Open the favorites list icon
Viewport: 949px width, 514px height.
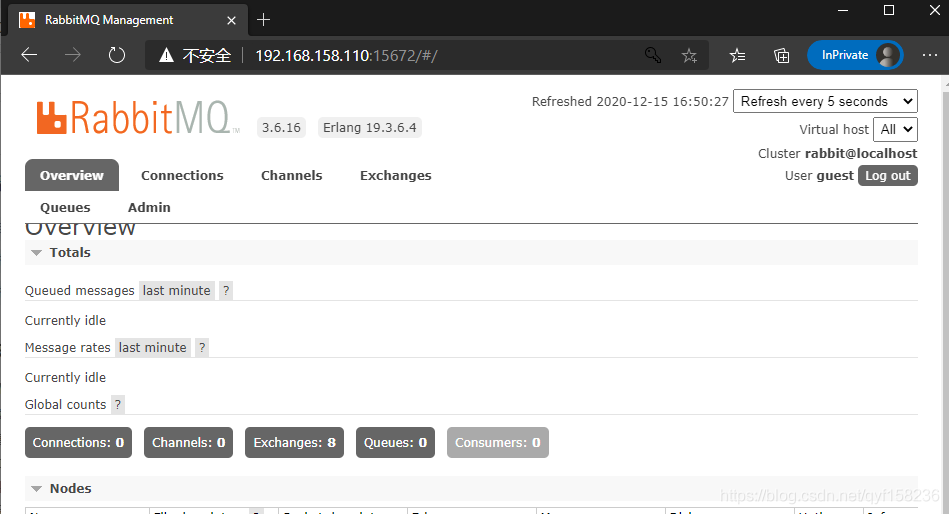click(x=737, y=56)
